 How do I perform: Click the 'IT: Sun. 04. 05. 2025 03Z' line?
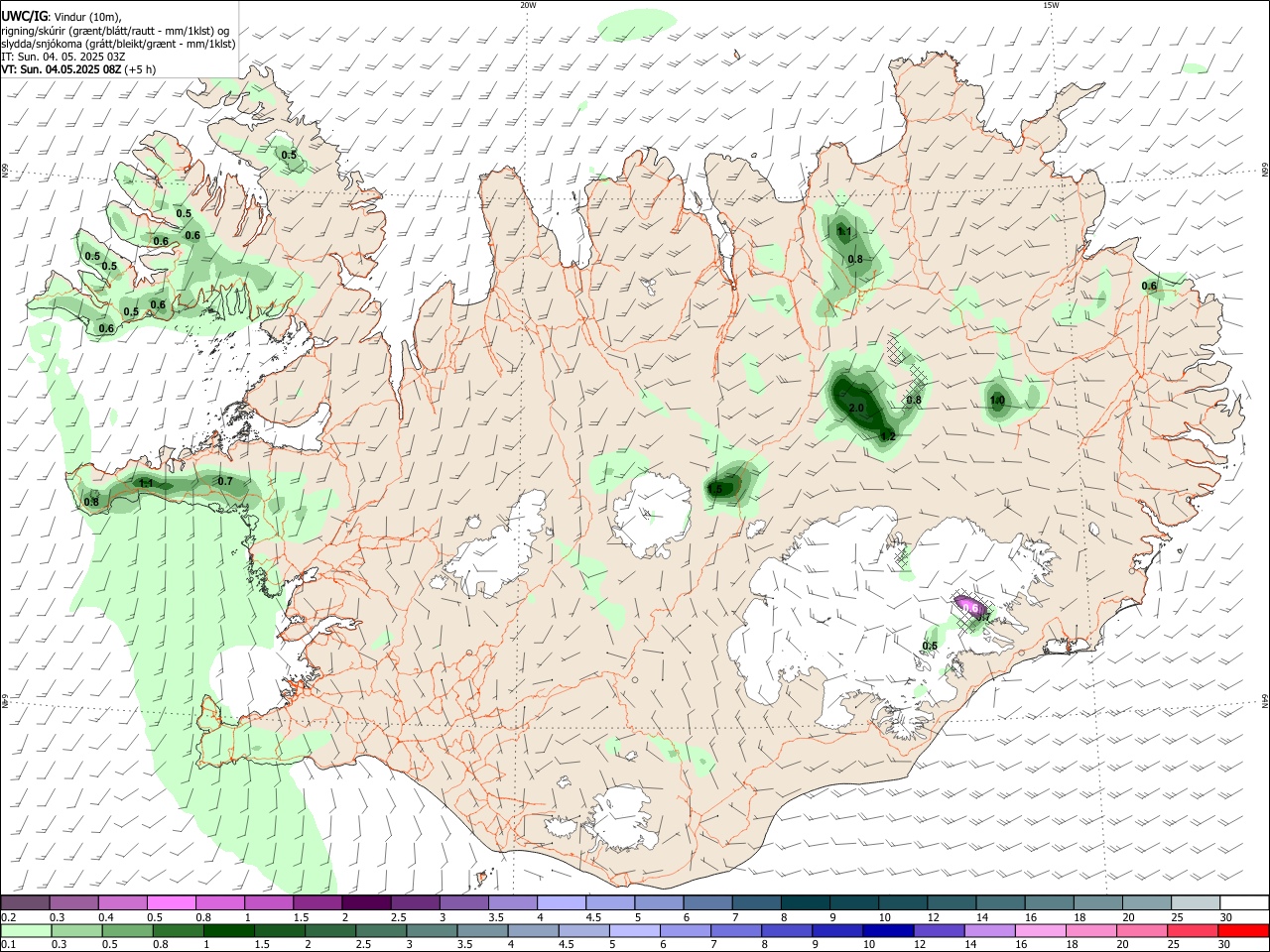(x=63, y=57)
